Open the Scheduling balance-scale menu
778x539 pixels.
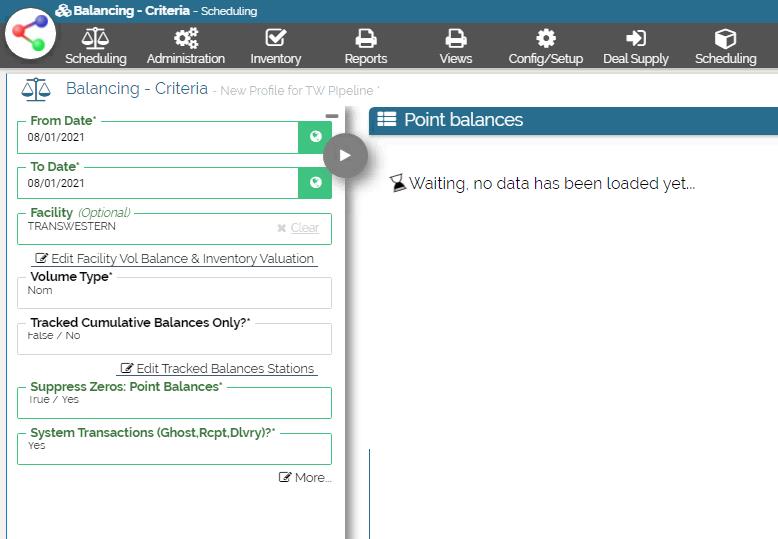(96, 47)
